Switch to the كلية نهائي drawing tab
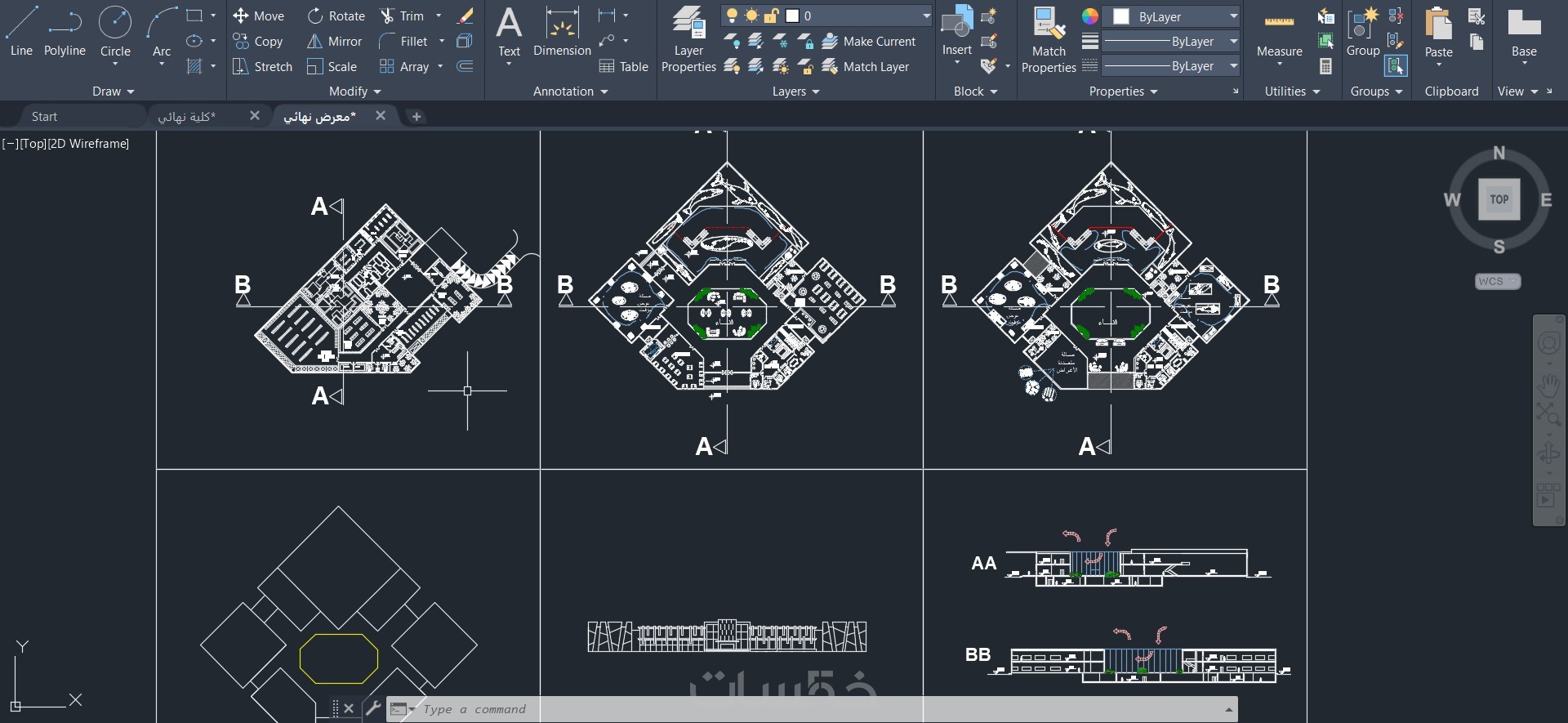 click(187, 117)
